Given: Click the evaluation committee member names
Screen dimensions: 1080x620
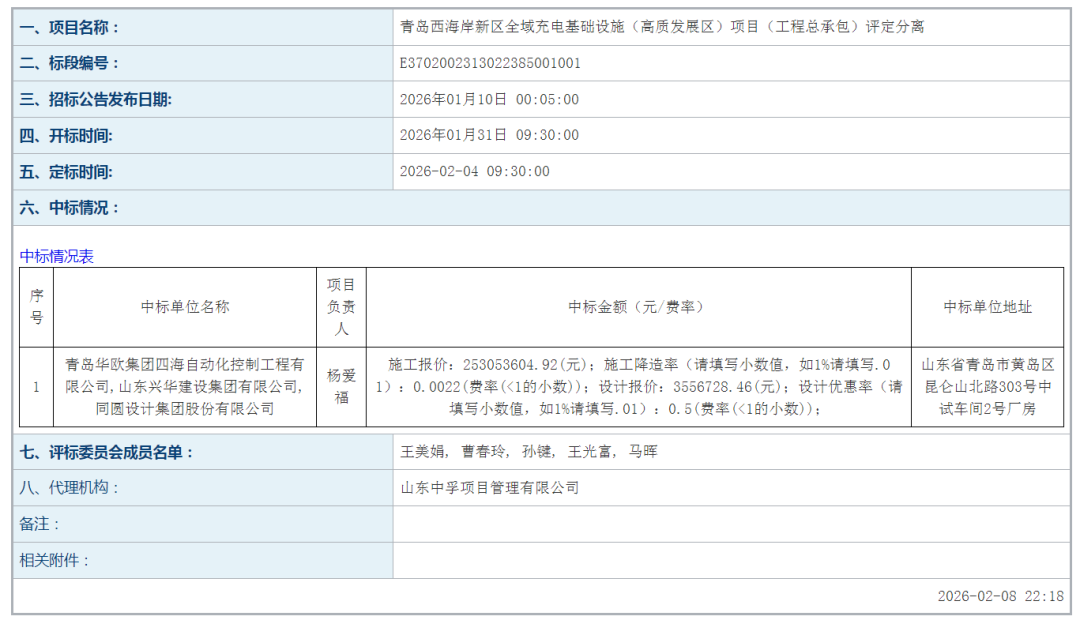Looking at the screenshot, I should click(x=529, y=452).
